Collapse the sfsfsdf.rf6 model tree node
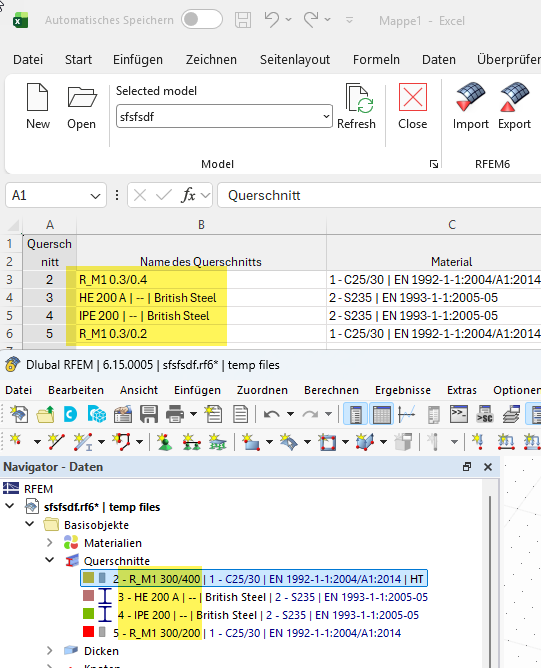This screenshot has width=541, height=668. click(10, 506)
